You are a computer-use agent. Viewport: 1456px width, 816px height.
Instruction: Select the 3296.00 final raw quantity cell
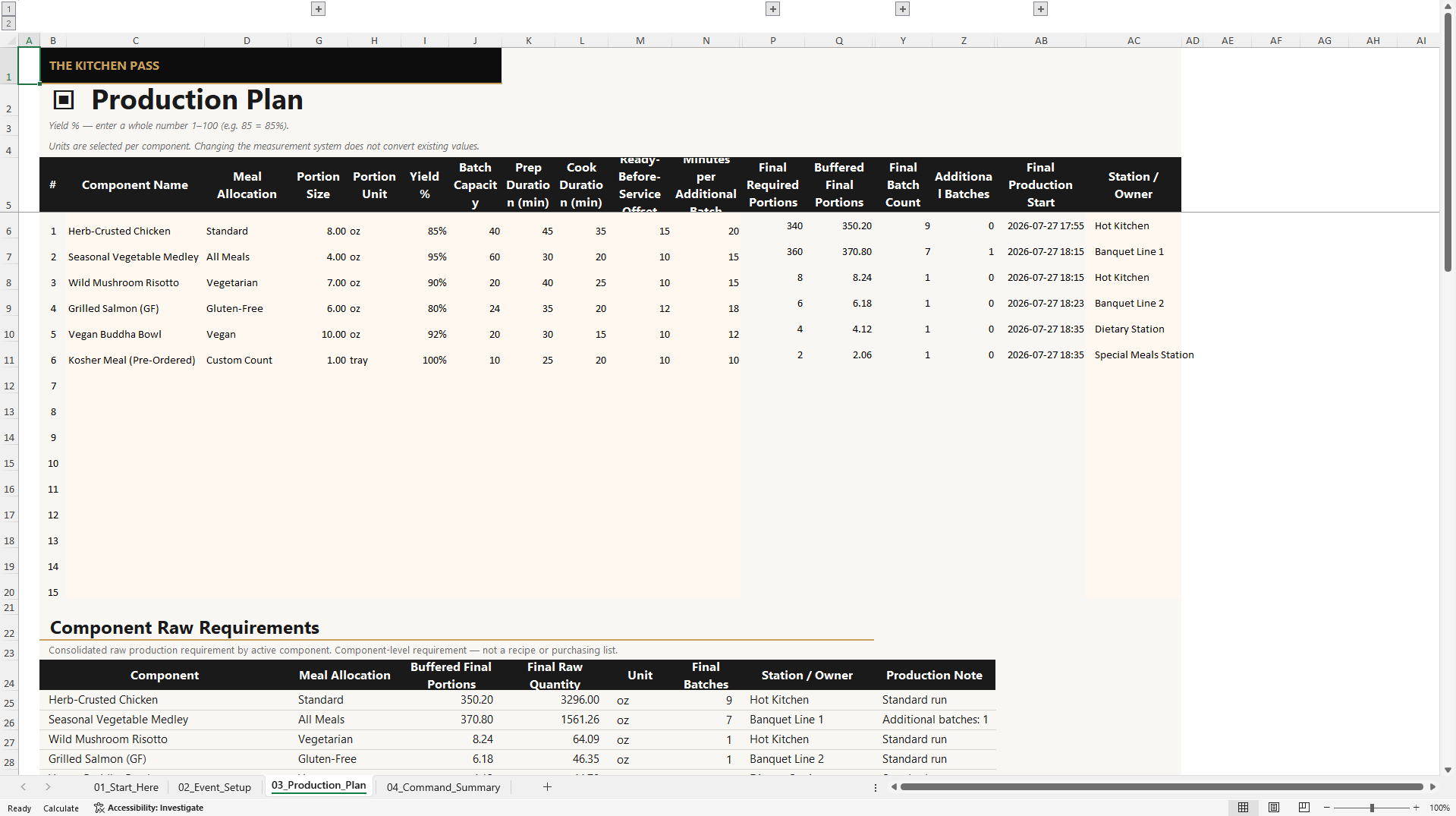[555, 700]
